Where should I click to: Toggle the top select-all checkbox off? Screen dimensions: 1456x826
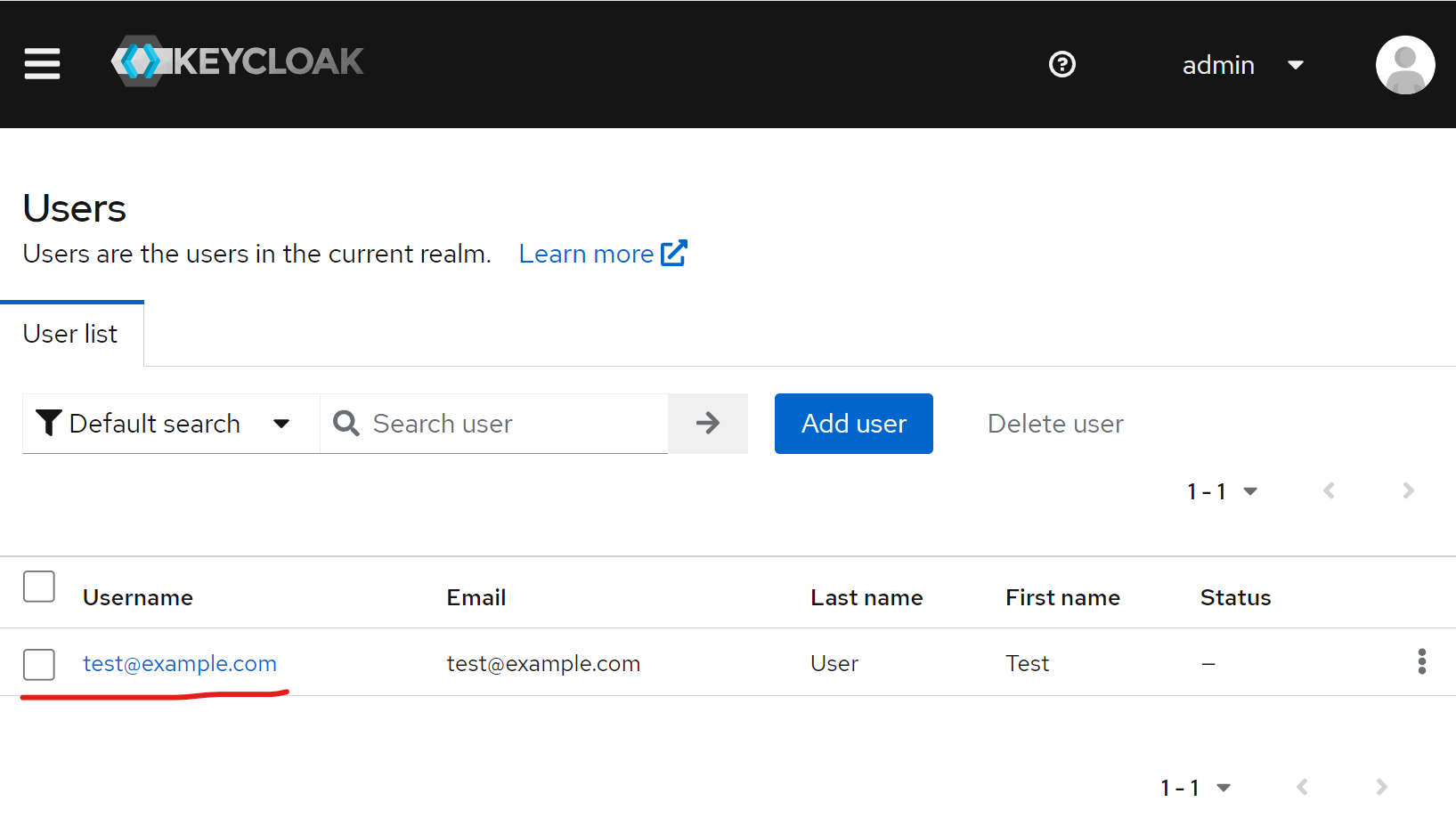(x=39, y=586)
